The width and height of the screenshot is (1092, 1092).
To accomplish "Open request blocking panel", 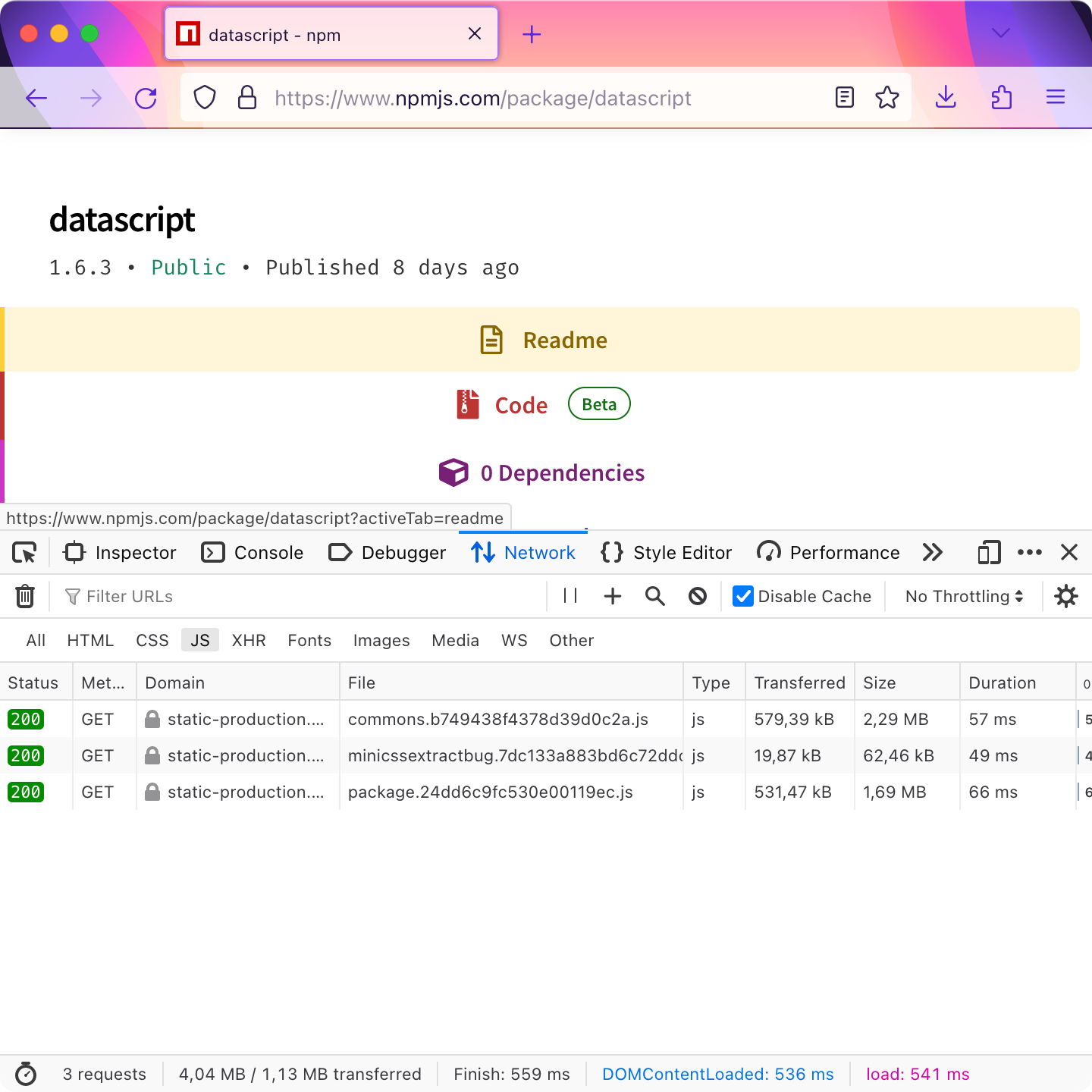I will tap(697, 596).
